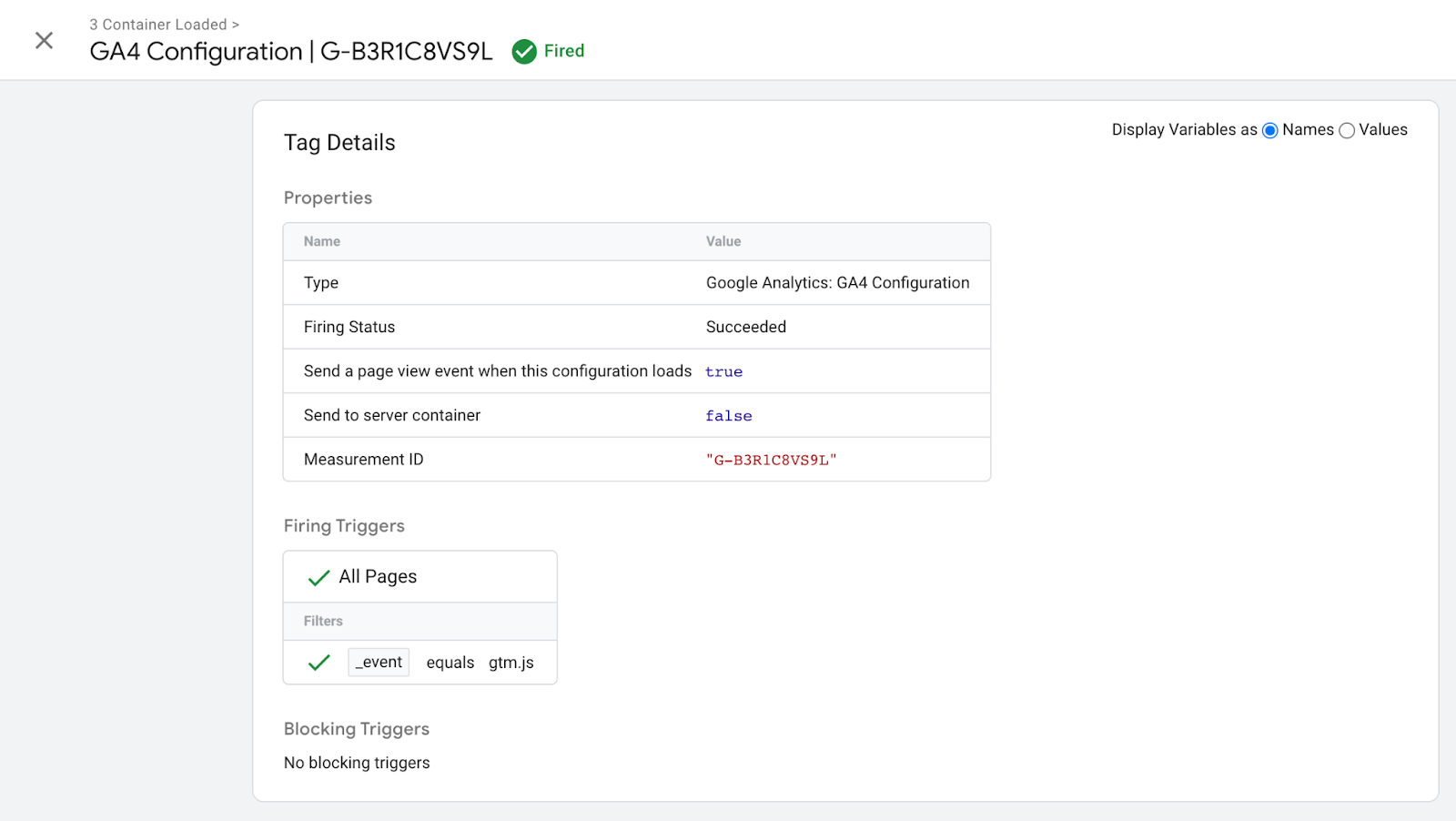
Task: Click the 'Tag Details' heading
Action: point(339,143)
